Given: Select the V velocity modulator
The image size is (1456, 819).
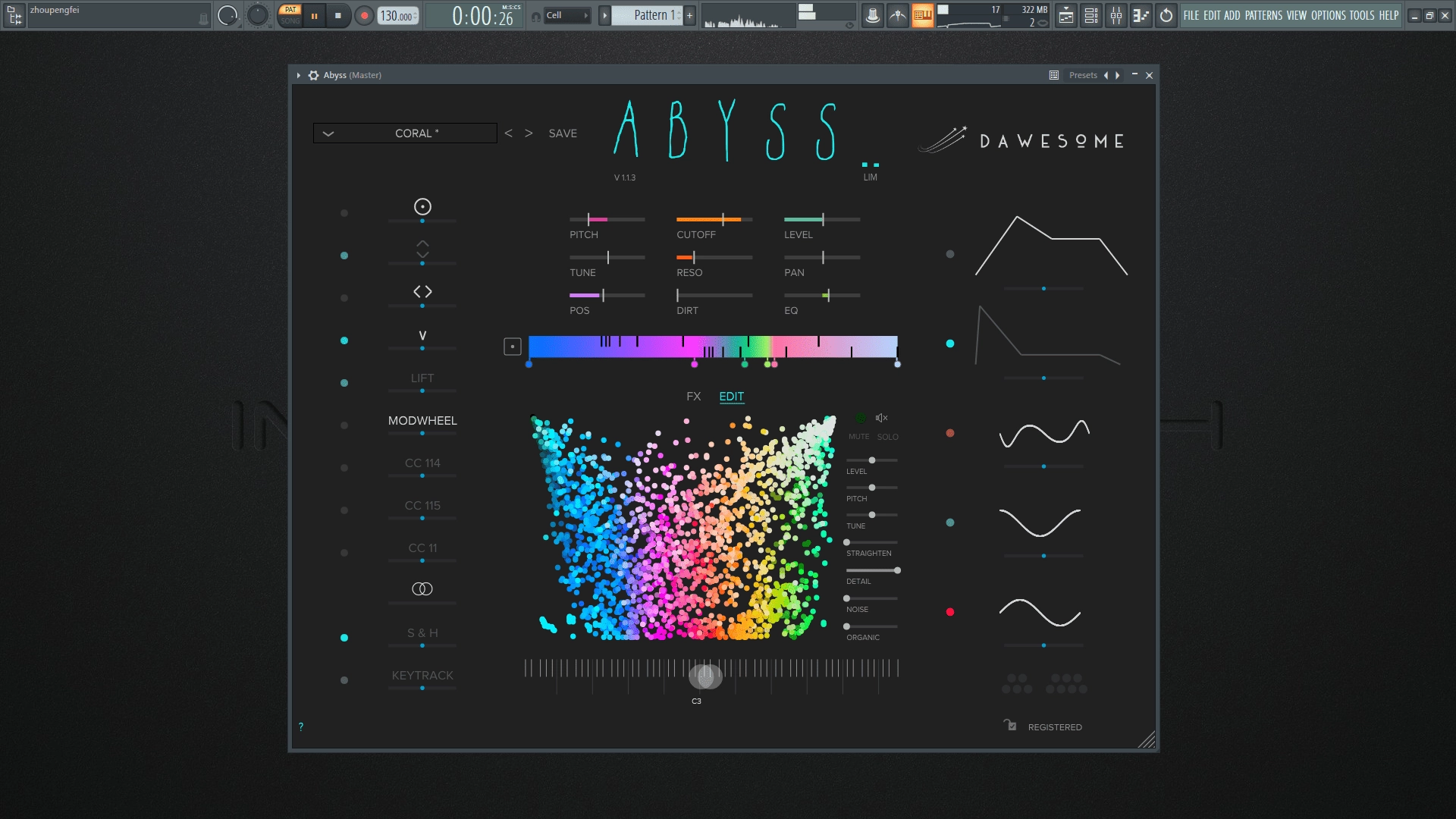Looking at the screenshot, I should [x=422, y=335].
